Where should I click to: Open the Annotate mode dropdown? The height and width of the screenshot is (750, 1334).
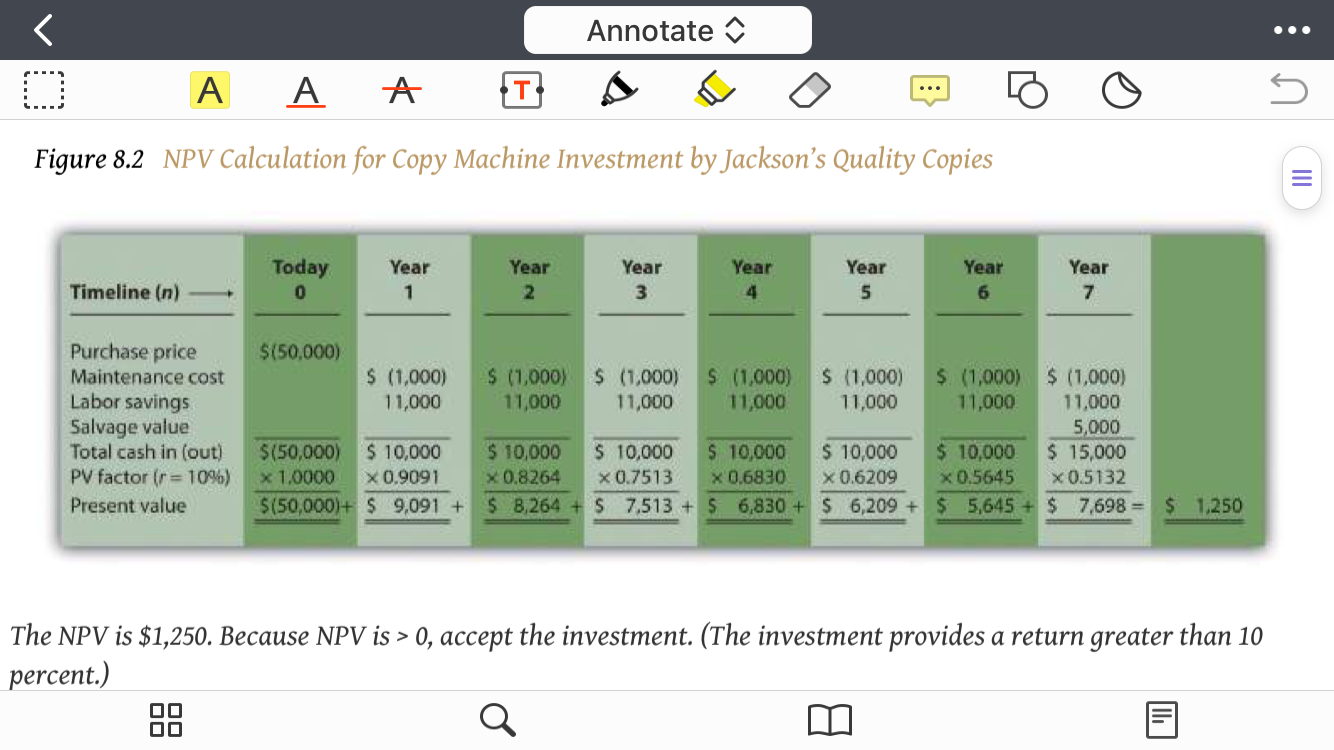[x=667, y=30]
